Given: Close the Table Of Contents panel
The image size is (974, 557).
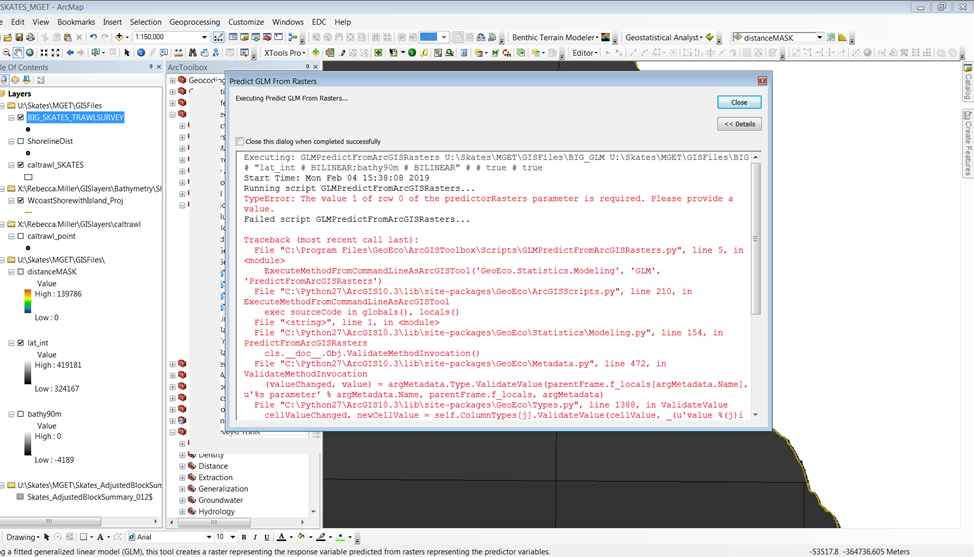Looking at the screenshot, I should pyautogui.click(x=158, y=67).
